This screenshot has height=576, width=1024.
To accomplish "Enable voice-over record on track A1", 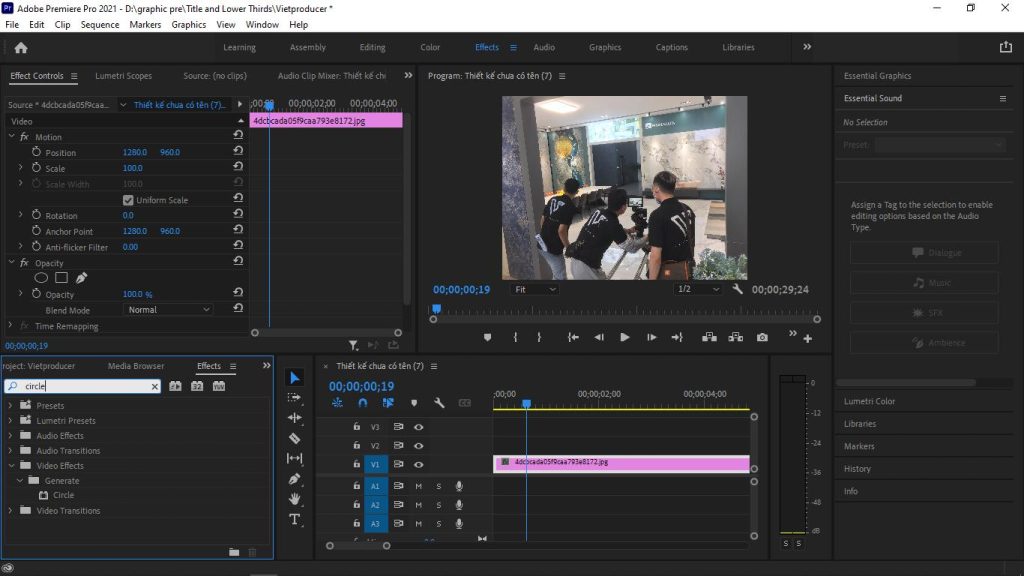I will (459, 487).
